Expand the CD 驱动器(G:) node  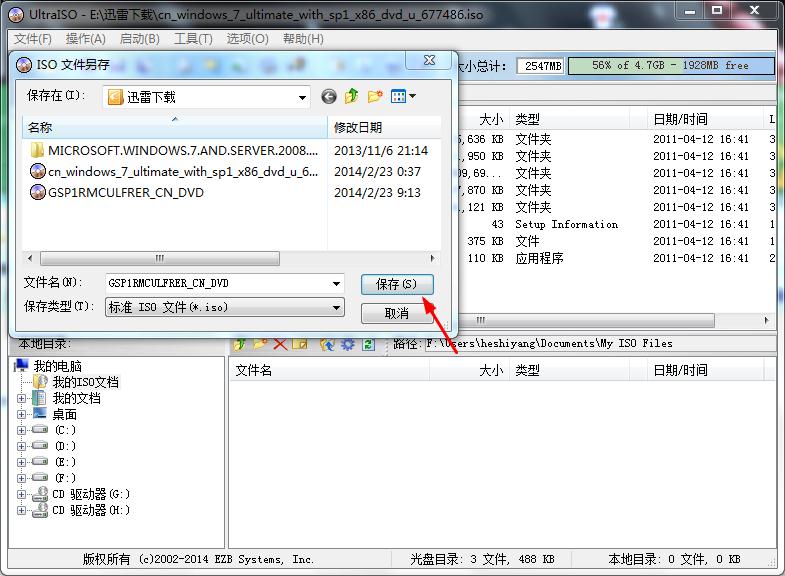(x=21, y=494)
